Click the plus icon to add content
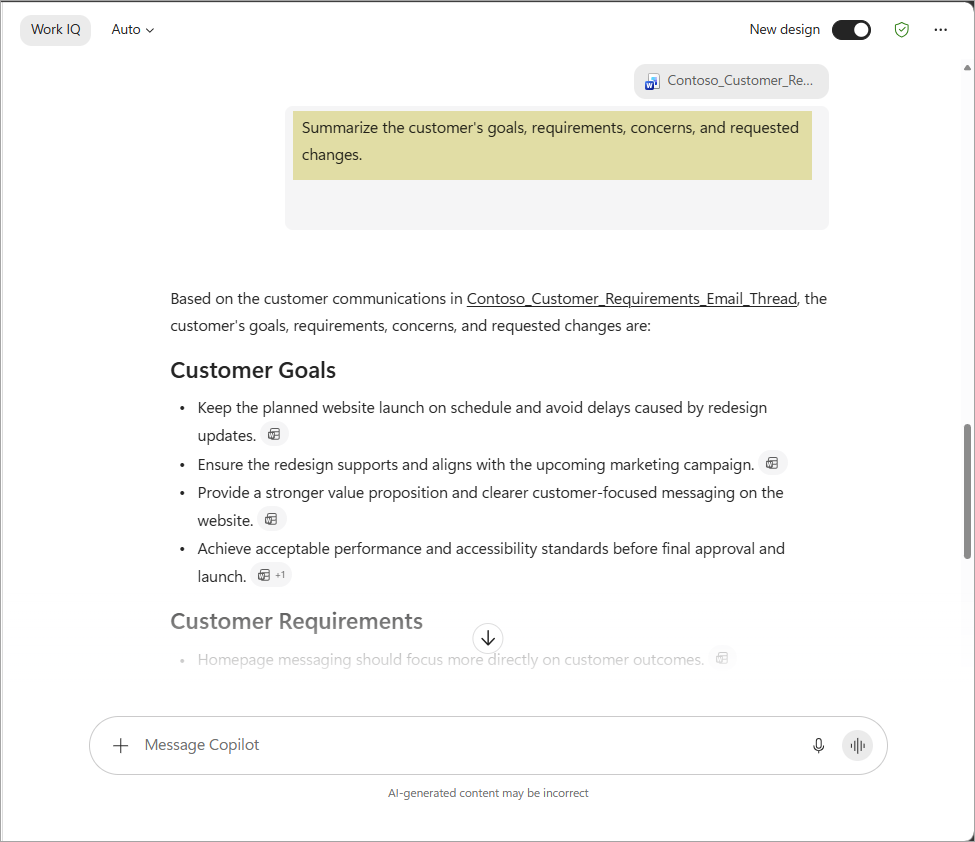This screenshot has width=975, height=842. (121, 745)
